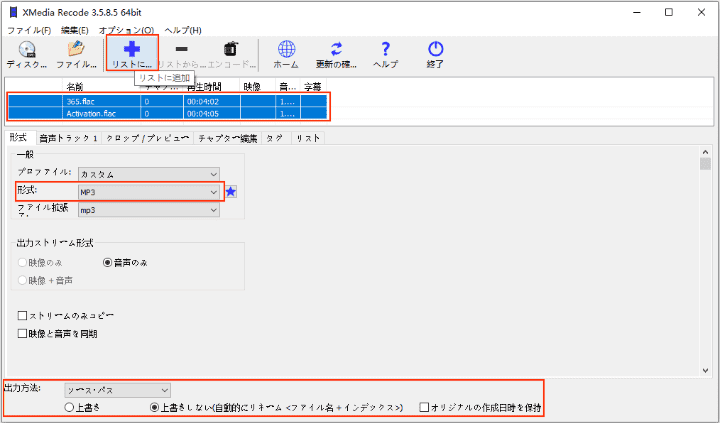The height and width of the screenshot is (423, 720).
Task: Open the 形式 MP3 dropdown
Action: pyautogui.click(x=149, y=192)
